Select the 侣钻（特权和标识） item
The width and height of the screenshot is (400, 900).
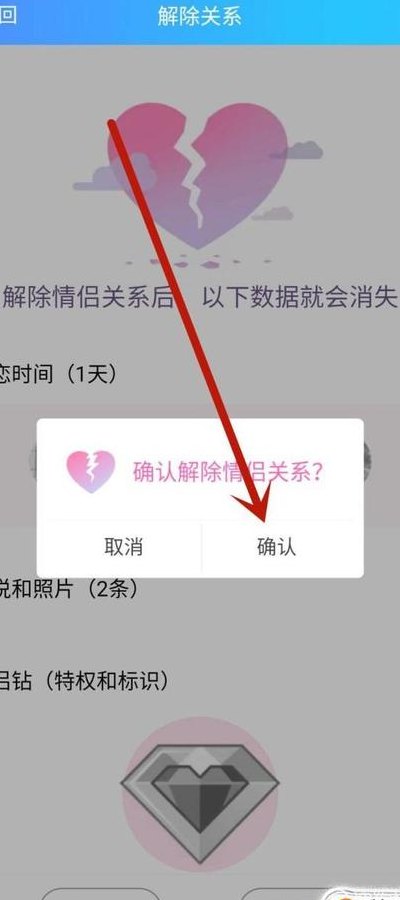[85, 681]
